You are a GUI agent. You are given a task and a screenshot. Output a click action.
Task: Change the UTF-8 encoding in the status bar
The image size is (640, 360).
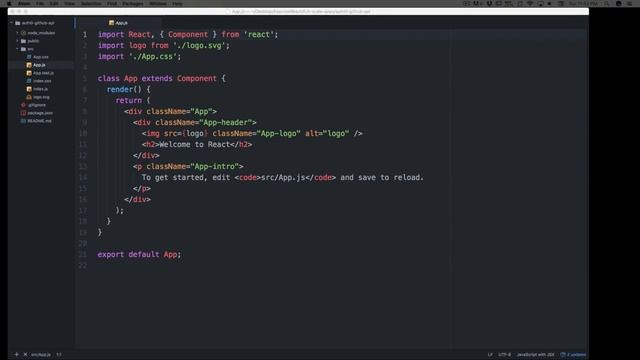point(504,354)
